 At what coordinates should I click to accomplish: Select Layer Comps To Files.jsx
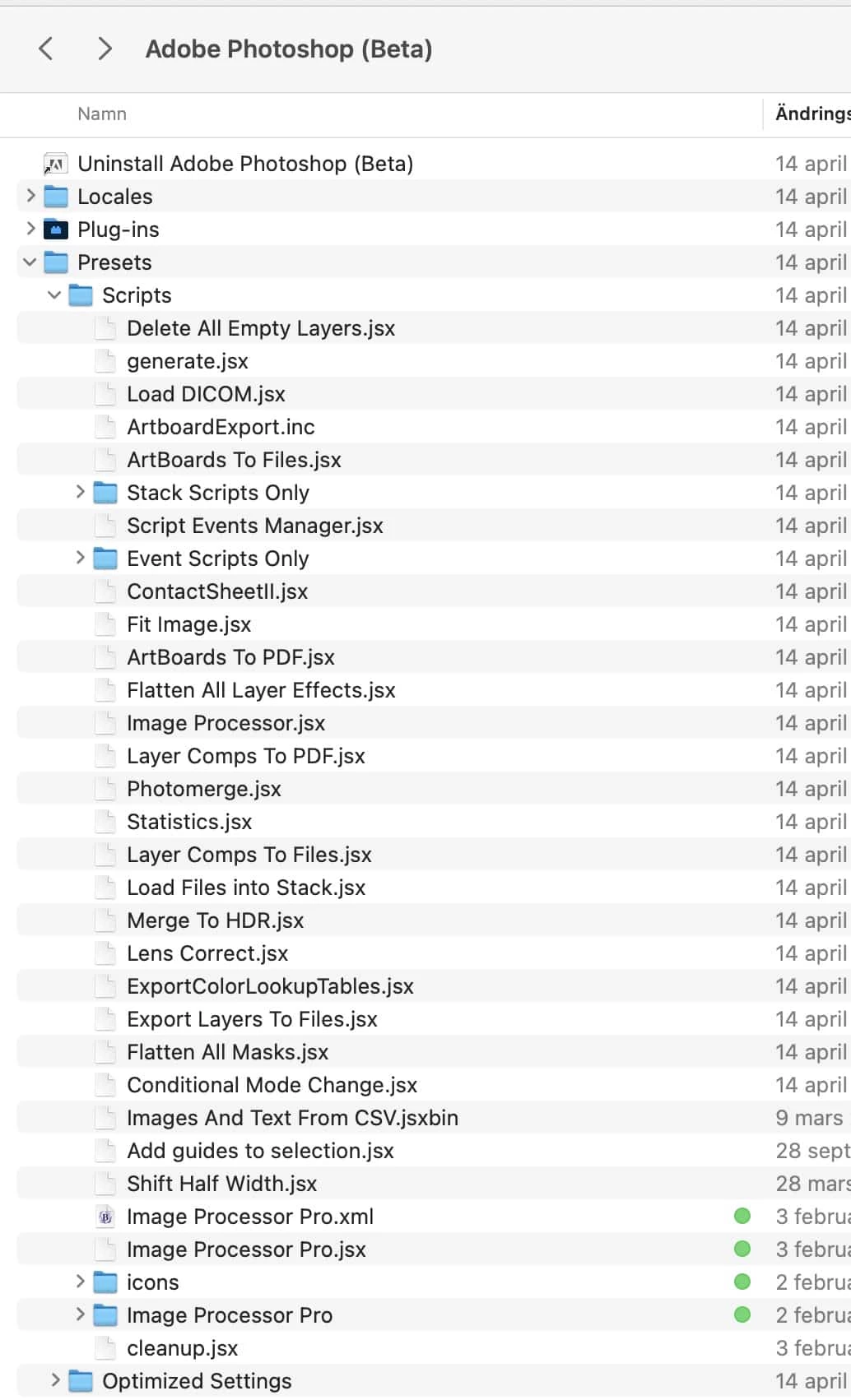pyautogui.click(x=249, y=855)
